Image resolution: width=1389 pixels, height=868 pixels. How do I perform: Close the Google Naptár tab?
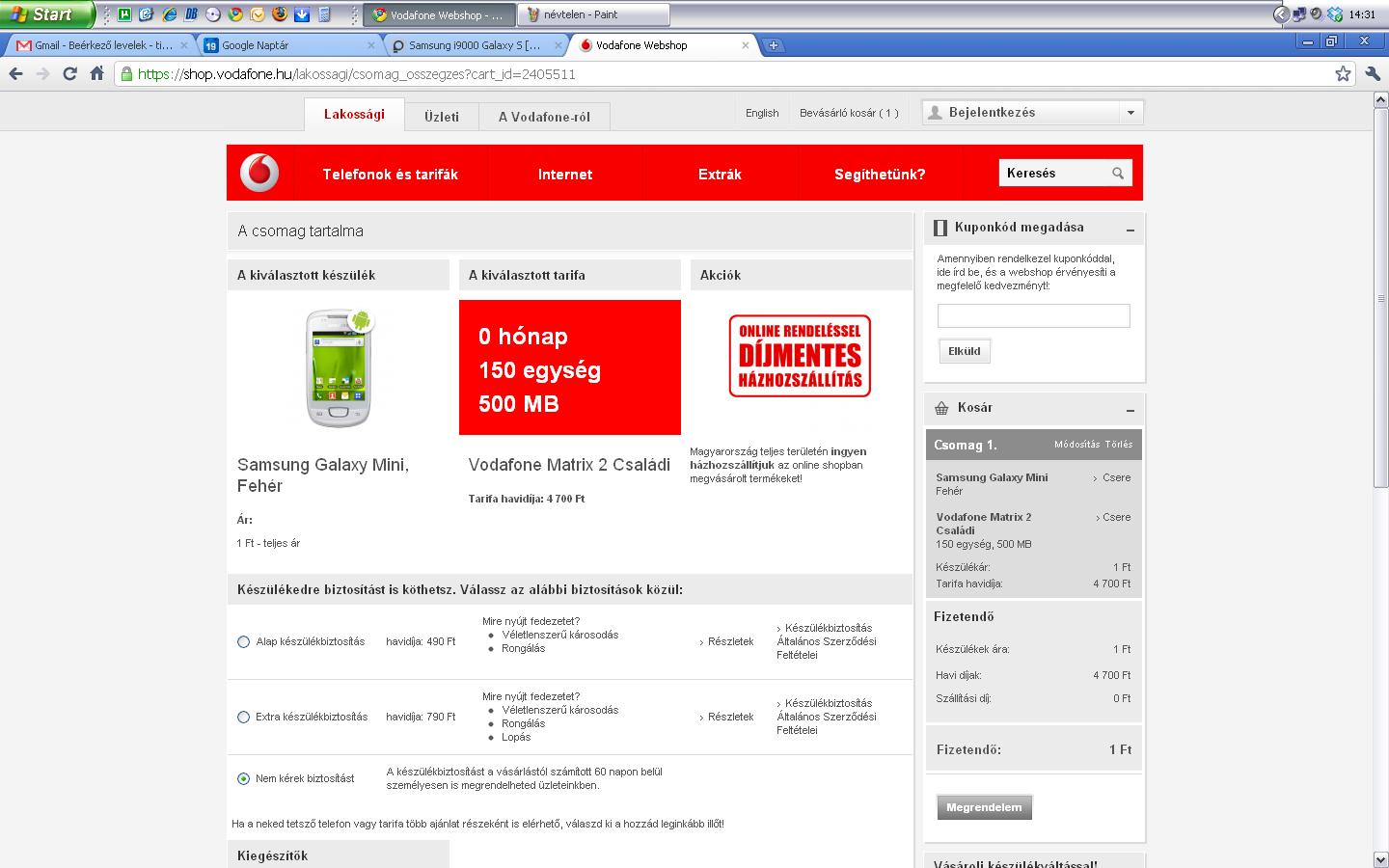[x=371, y=45]
